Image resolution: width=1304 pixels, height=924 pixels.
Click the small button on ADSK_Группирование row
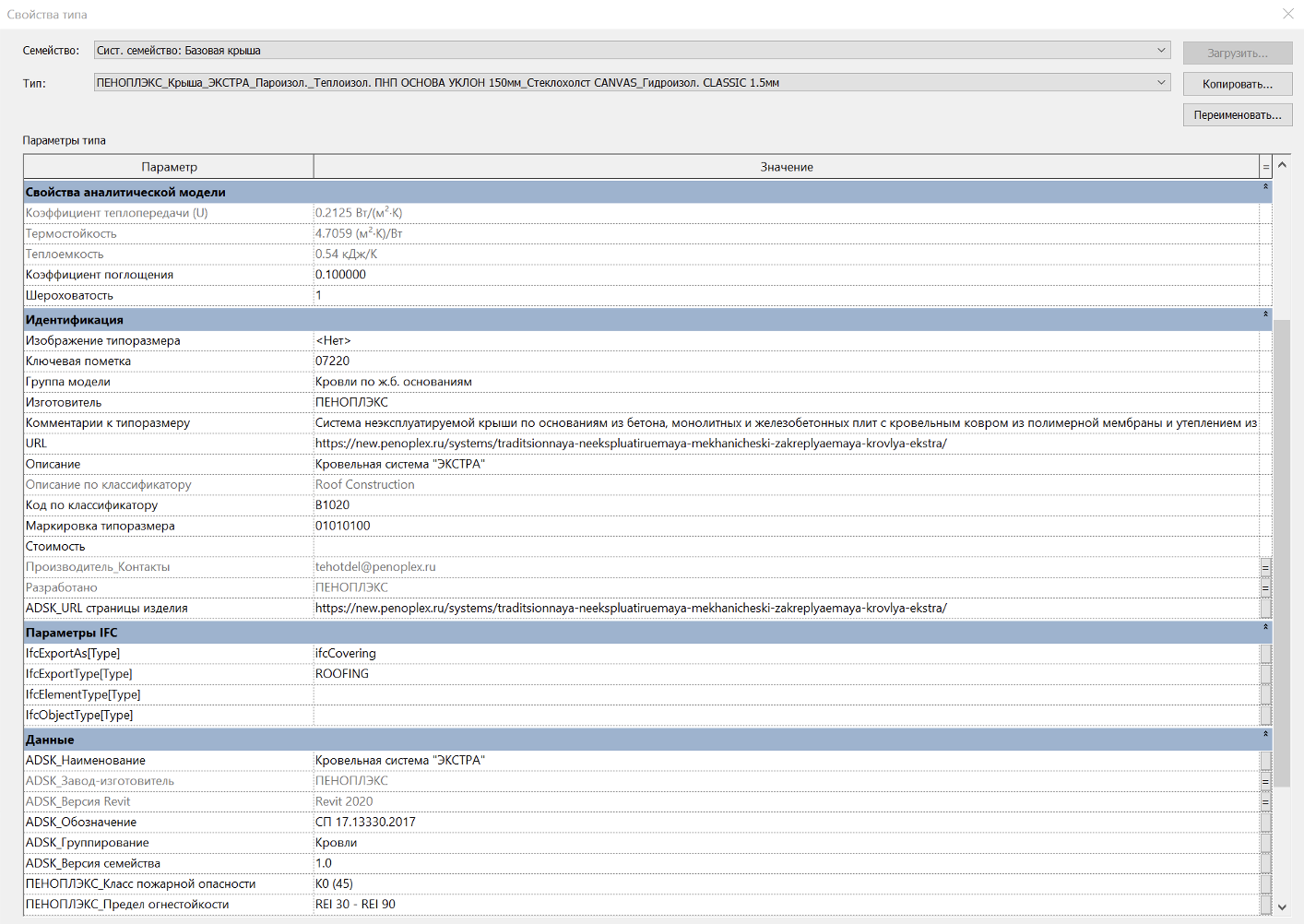coord(1265,843)
